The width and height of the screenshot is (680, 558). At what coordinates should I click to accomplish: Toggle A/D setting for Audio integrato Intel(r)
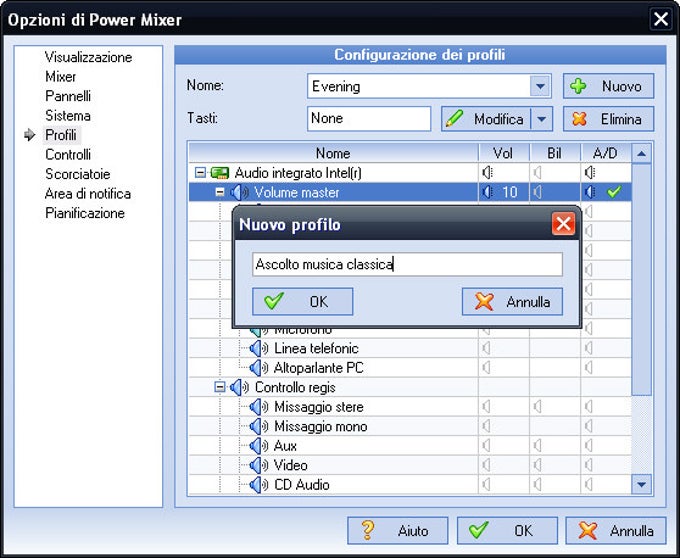click(589, 173)
